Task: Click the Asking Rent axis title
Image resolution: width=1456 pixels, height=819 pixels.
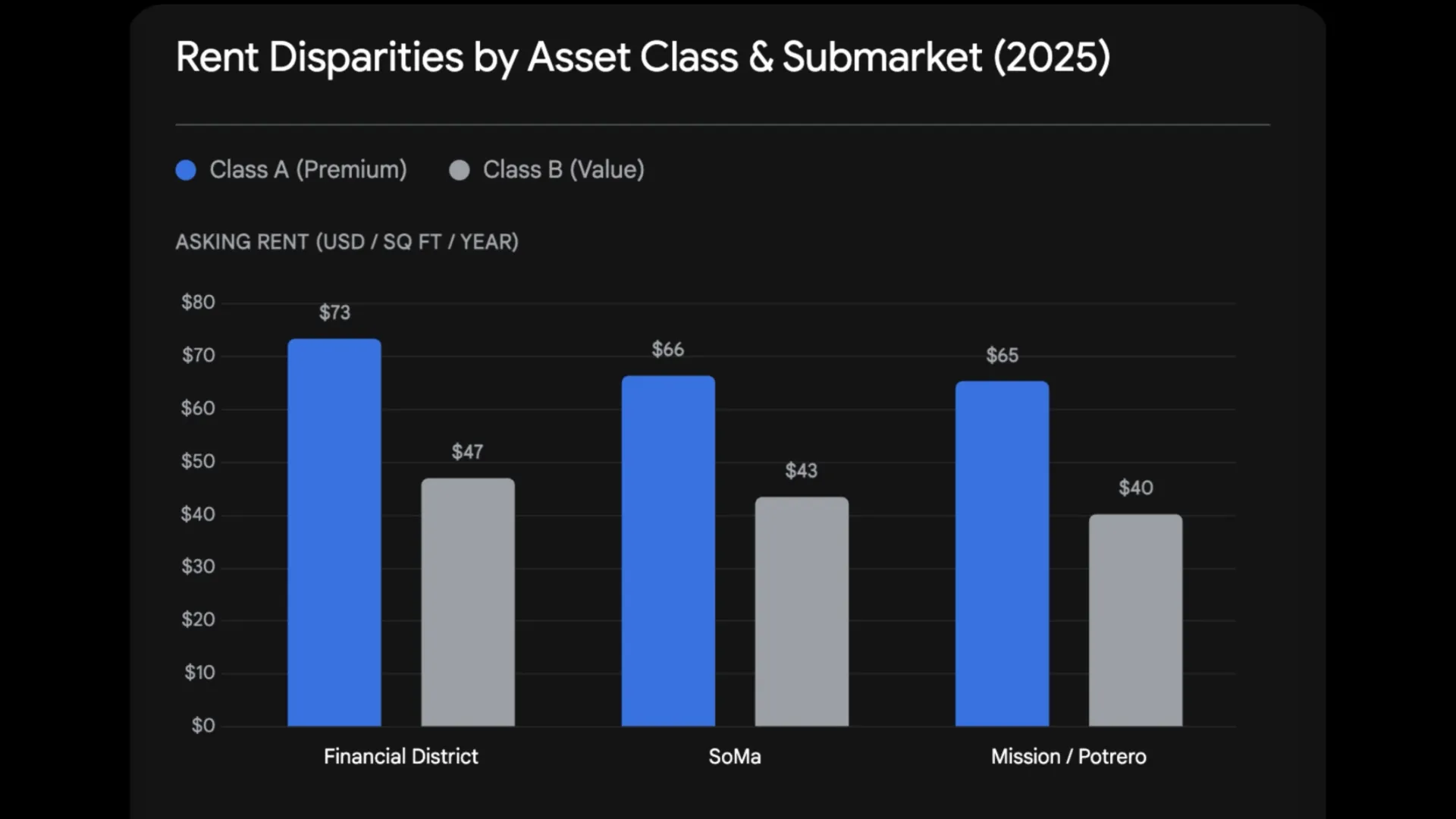Action: click(x=347, y=242)
